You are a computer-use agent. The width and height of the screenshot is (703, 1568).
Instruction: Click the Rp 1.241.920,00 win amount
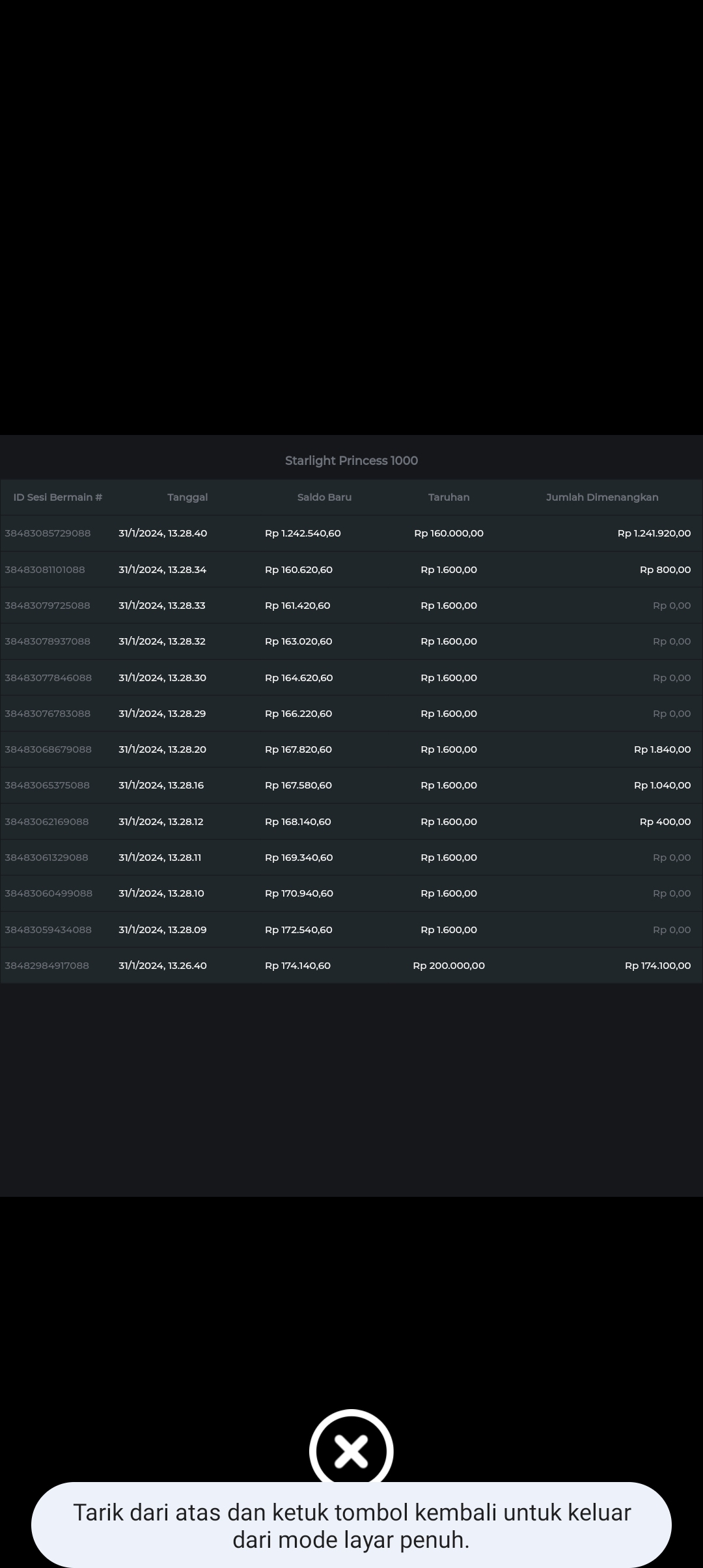tap(654, 533)
